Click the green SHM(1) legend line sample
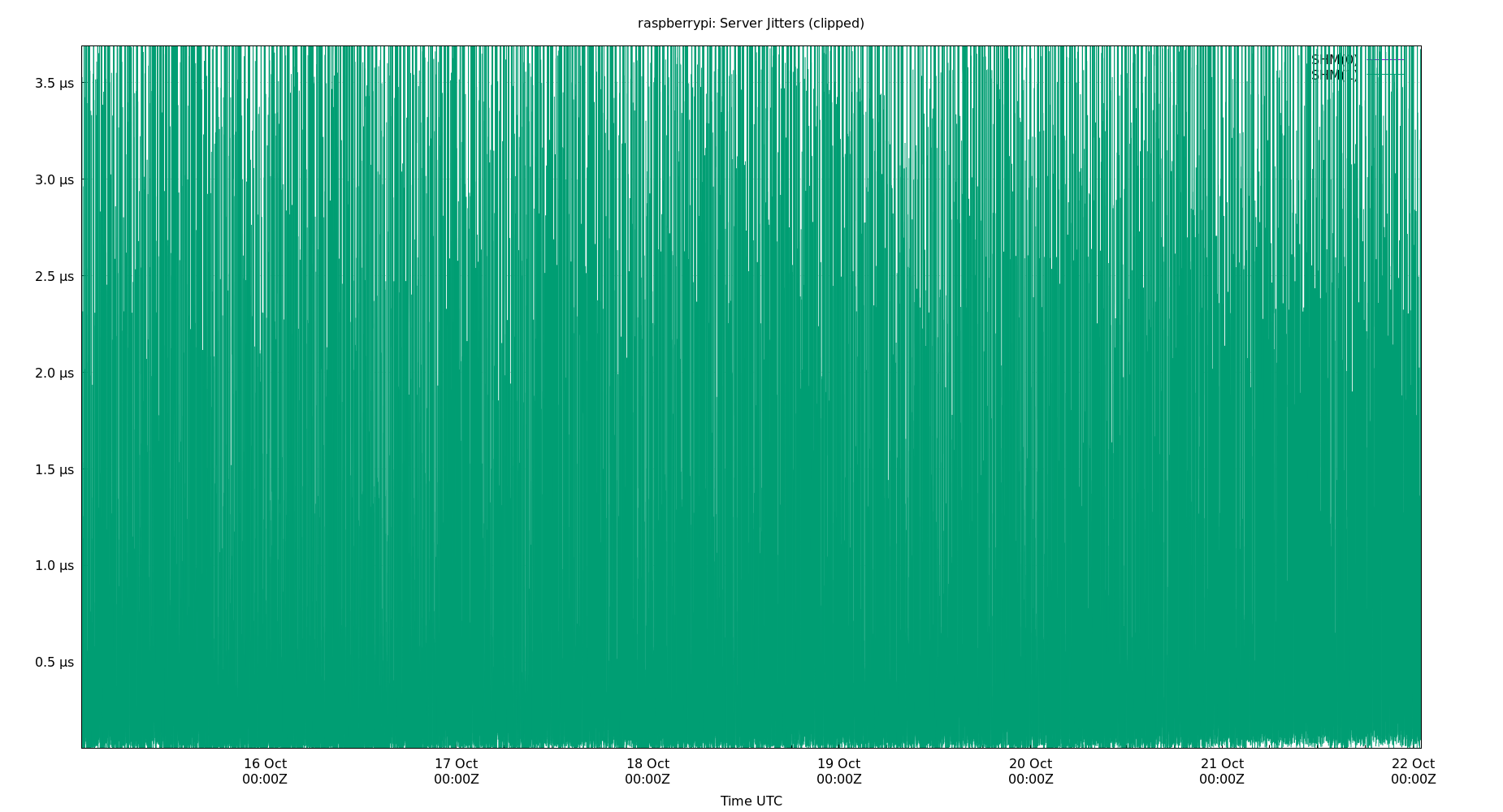 click(1385, 75)
